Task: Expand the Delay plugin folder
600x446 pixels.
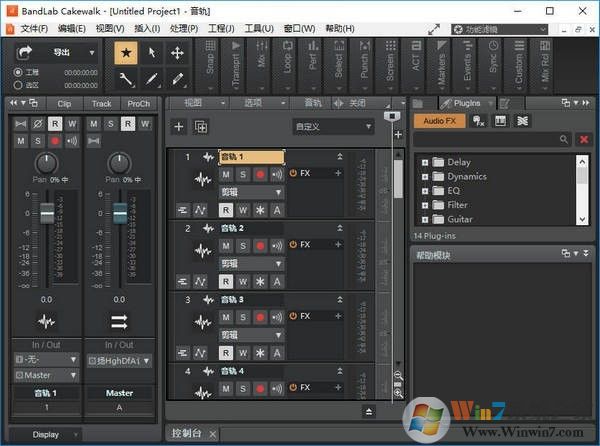Action: pos(425,162)
